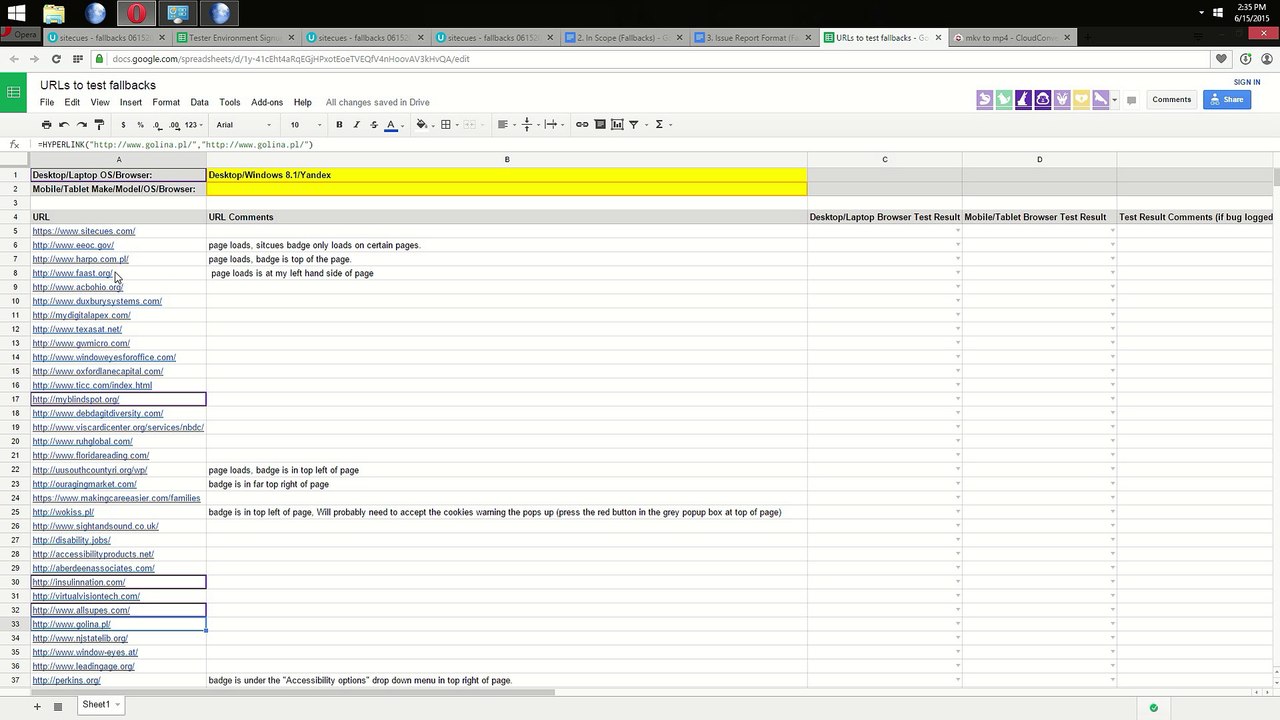Format as percent
The image size is (1280, 720).
pos(140,125)
